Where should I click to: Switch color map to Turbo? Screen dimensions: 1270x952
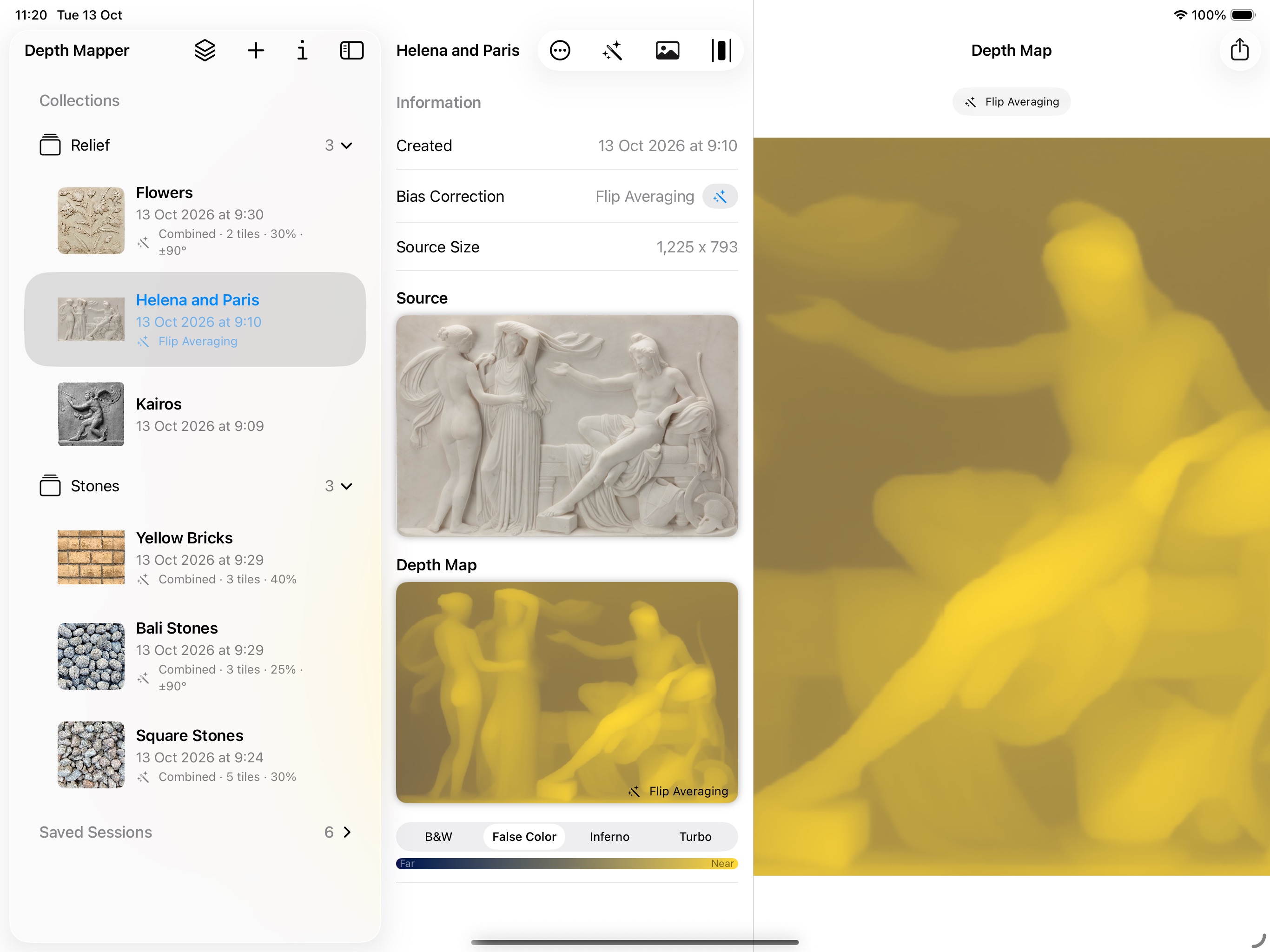695,837
